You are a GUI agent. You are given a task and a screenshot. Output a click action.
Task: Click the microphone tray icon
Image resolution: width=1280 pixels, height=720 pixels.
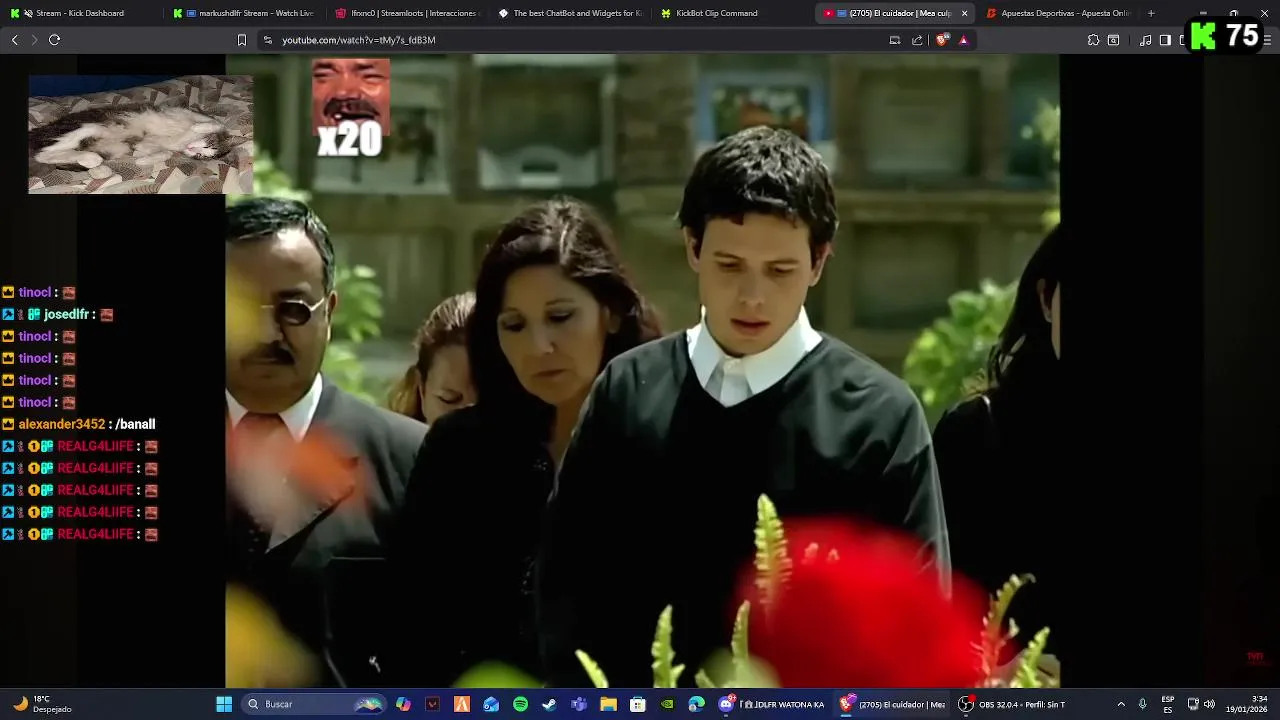tap(1142, 704)
